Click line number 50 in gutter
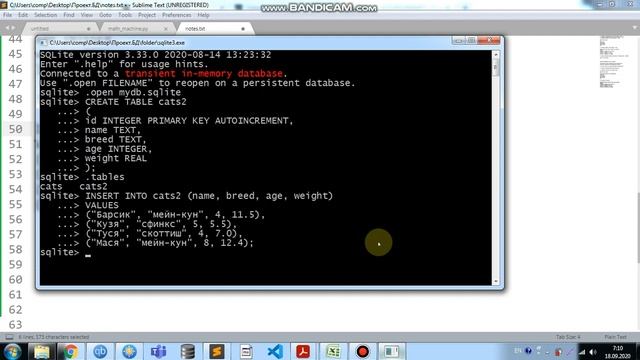The height and width of the screenshot is (360, 640). coord(16,129)
